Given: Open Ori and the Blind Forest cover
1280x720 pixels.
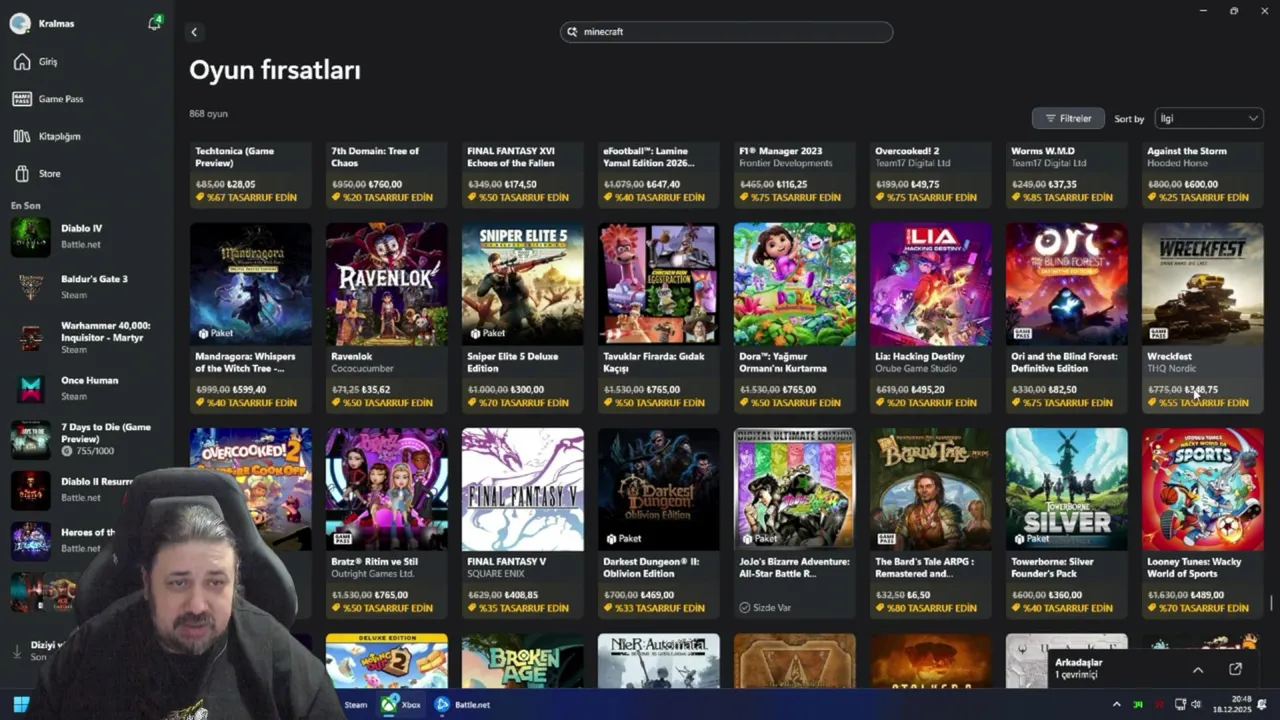Looking at the screenshot, I should click(x=1066, y=284).
